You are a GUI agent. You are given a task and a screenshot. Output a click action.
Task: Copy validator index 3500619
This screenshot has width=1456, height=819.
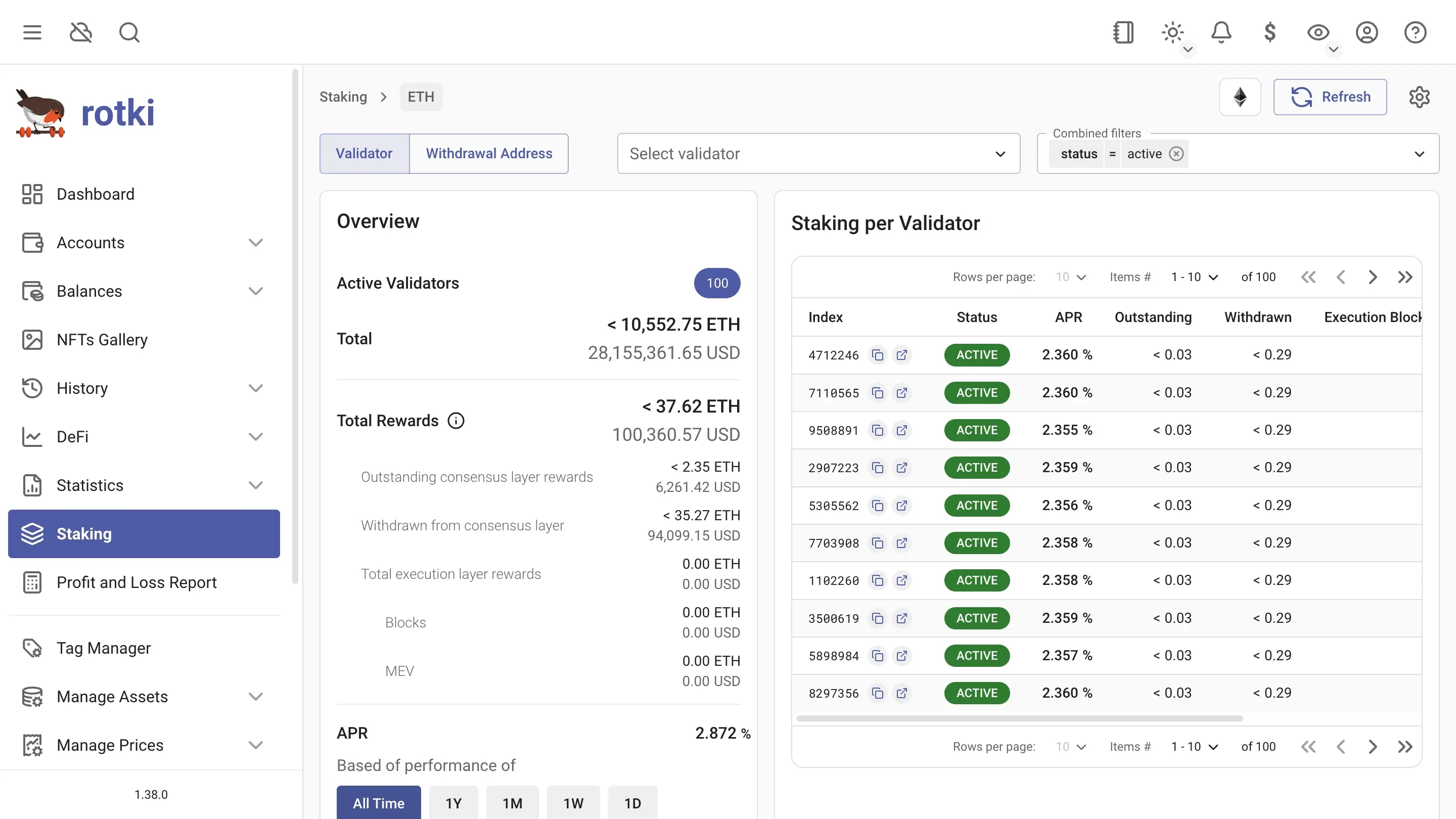click(877, 618)
